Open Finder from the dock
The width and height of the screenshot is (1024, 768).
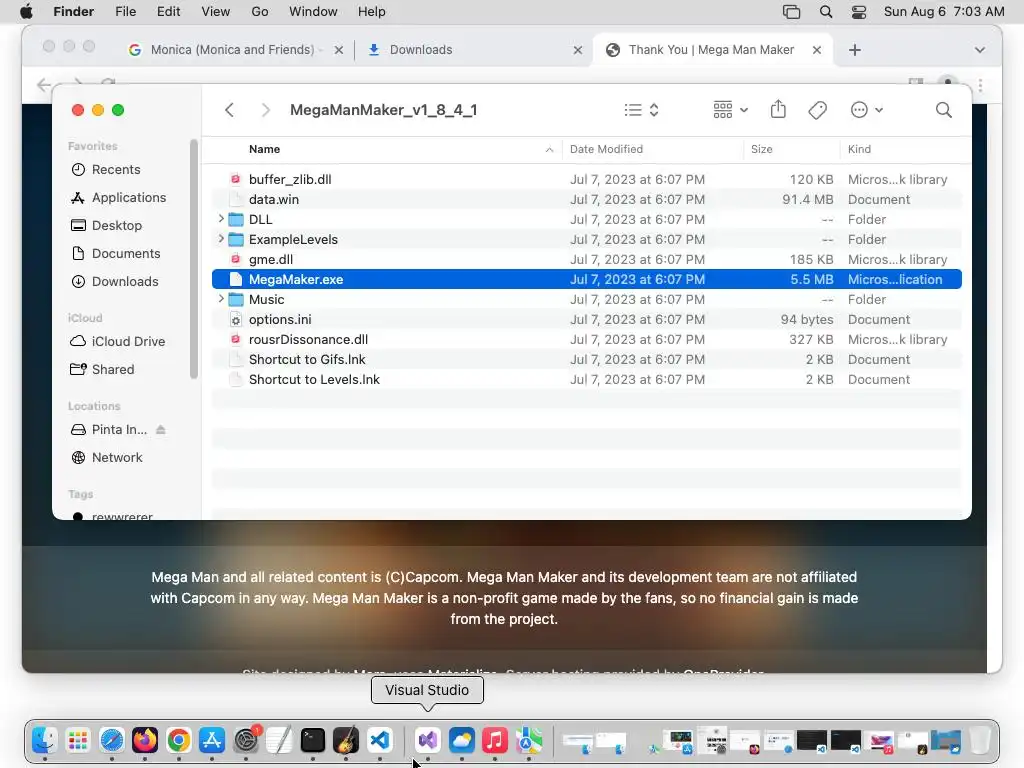pos(44,741)
